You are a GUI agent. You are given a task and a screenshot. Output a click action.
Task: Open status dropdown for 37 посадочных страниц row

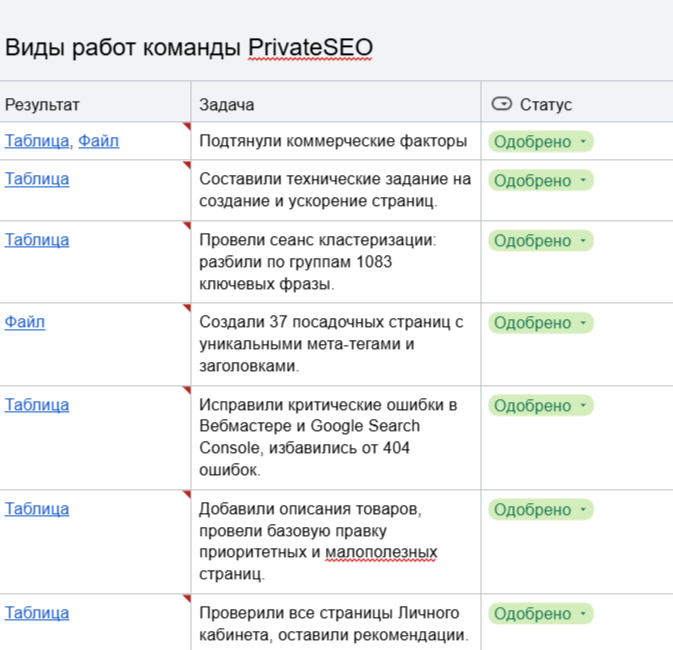[x=541, y=322]
